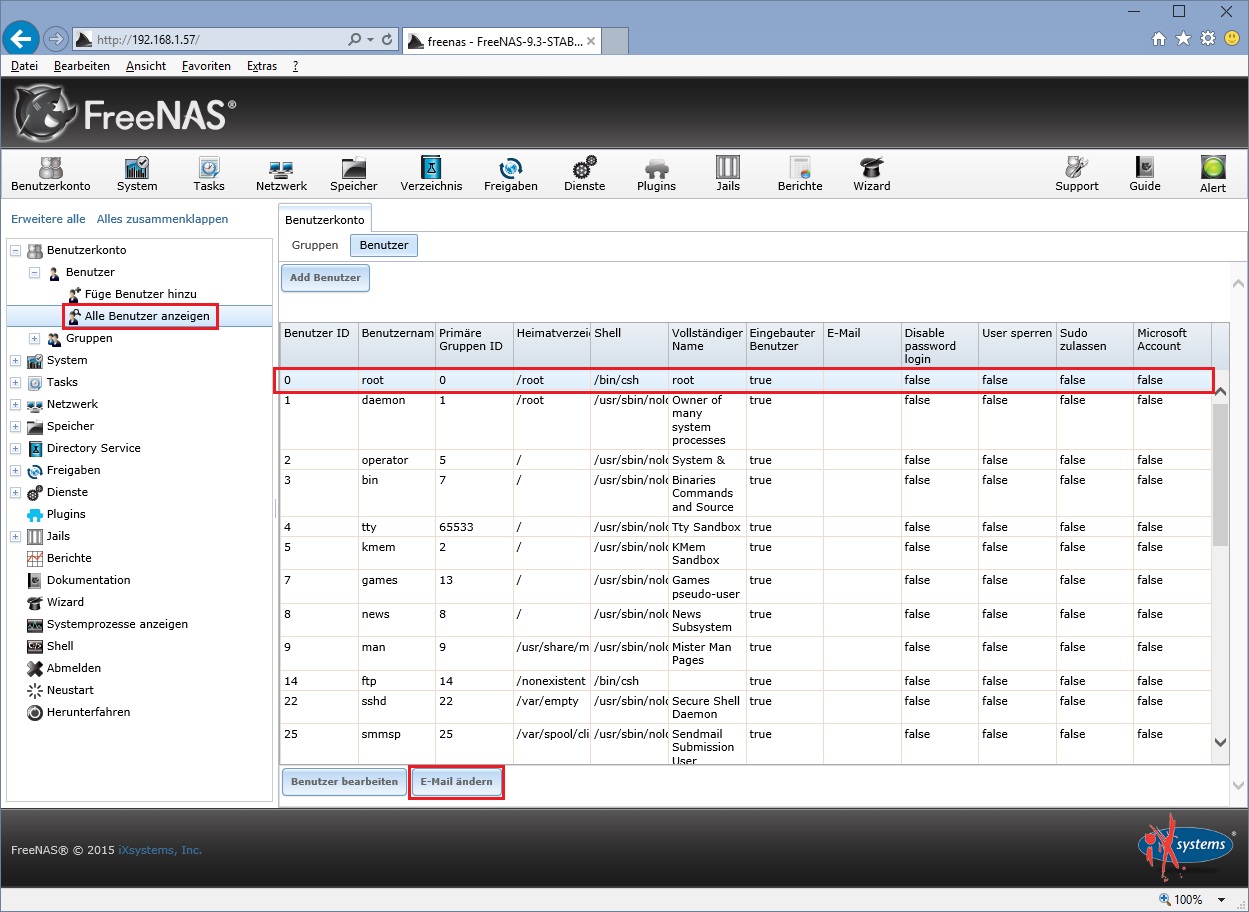Open the Support toolbar icon
The width and height of the screenshot is (1249, 912).
[1077, 173]
